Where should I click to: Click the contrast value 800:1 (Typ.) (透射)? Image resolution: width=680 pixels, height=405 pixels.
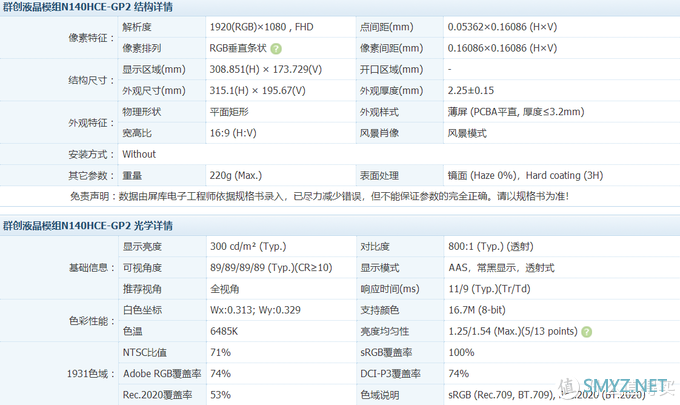[x=491, y=246]
